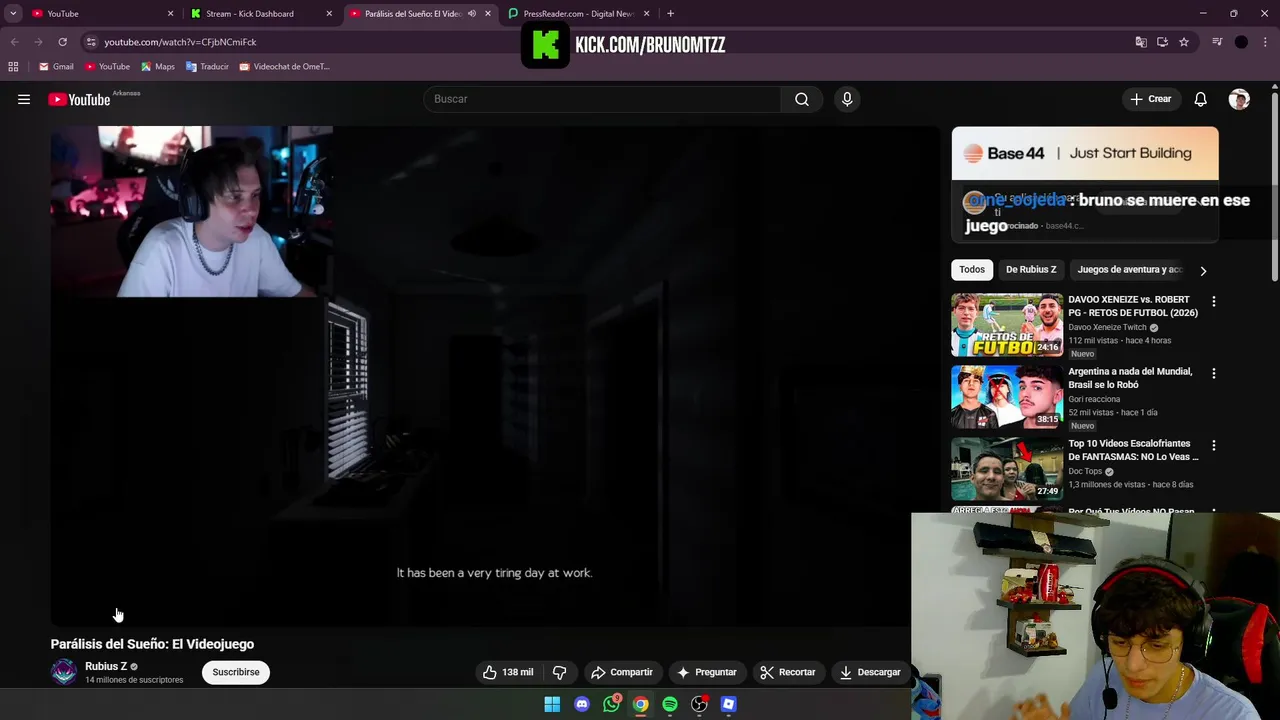The image size is (1280, 720).
Task: Click text 14 millones de suscriptores
Action: (x=134, y=680)
